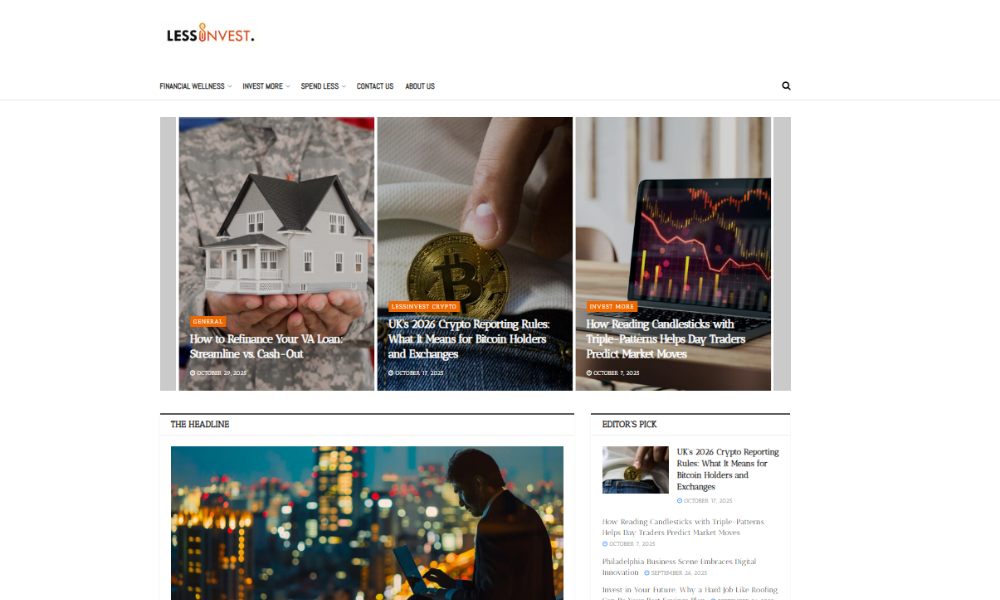Click the orange Invest More category tag
Viewport: 1000px width, 600px height.
point(612,307)
